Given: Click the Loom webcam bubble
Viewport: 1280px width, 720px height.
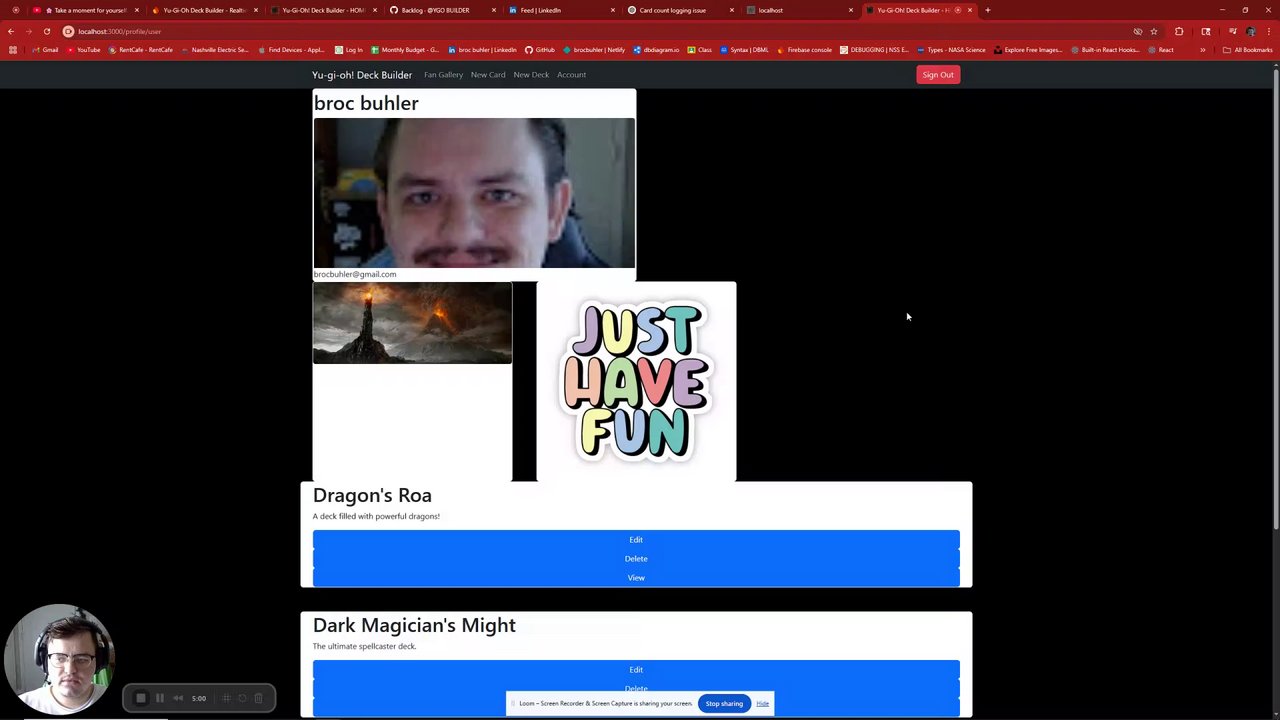Looking at the screenshot, I should pyautogui.click(x=61, y=660).
